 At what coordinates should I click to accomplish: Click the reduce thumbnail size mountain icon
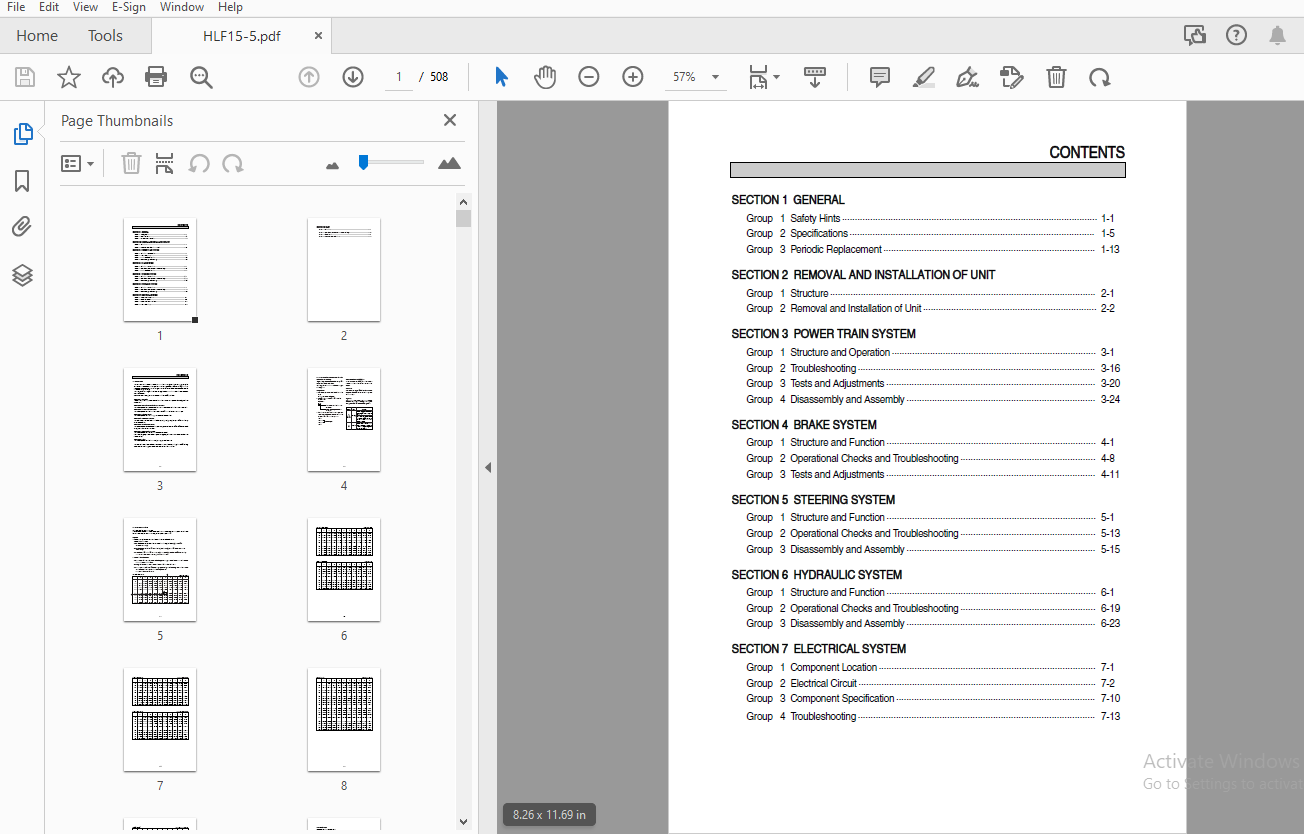pyautogui.click(x=333, y=165)
